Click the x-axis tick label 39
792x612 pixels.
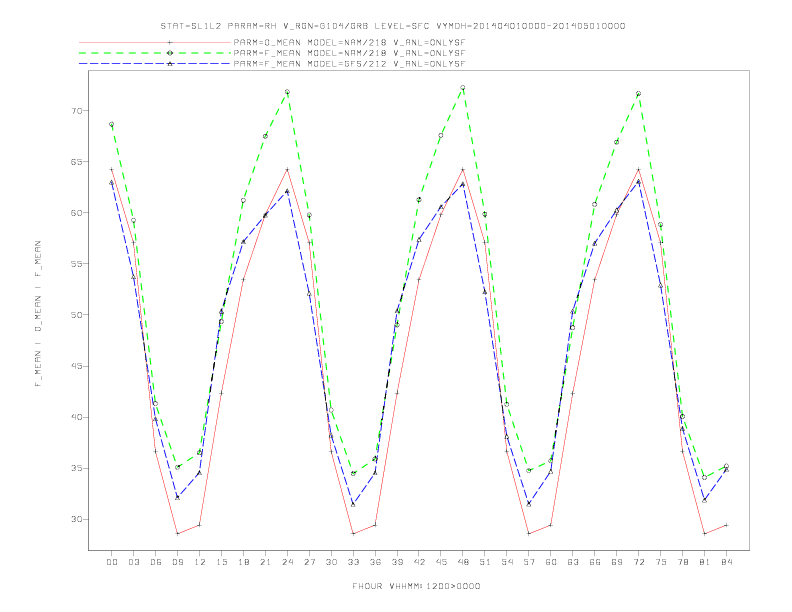(397, 562)
